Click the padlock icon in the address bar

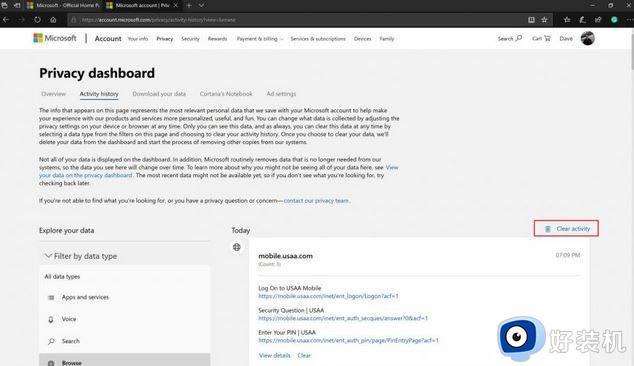click(74, 19)
